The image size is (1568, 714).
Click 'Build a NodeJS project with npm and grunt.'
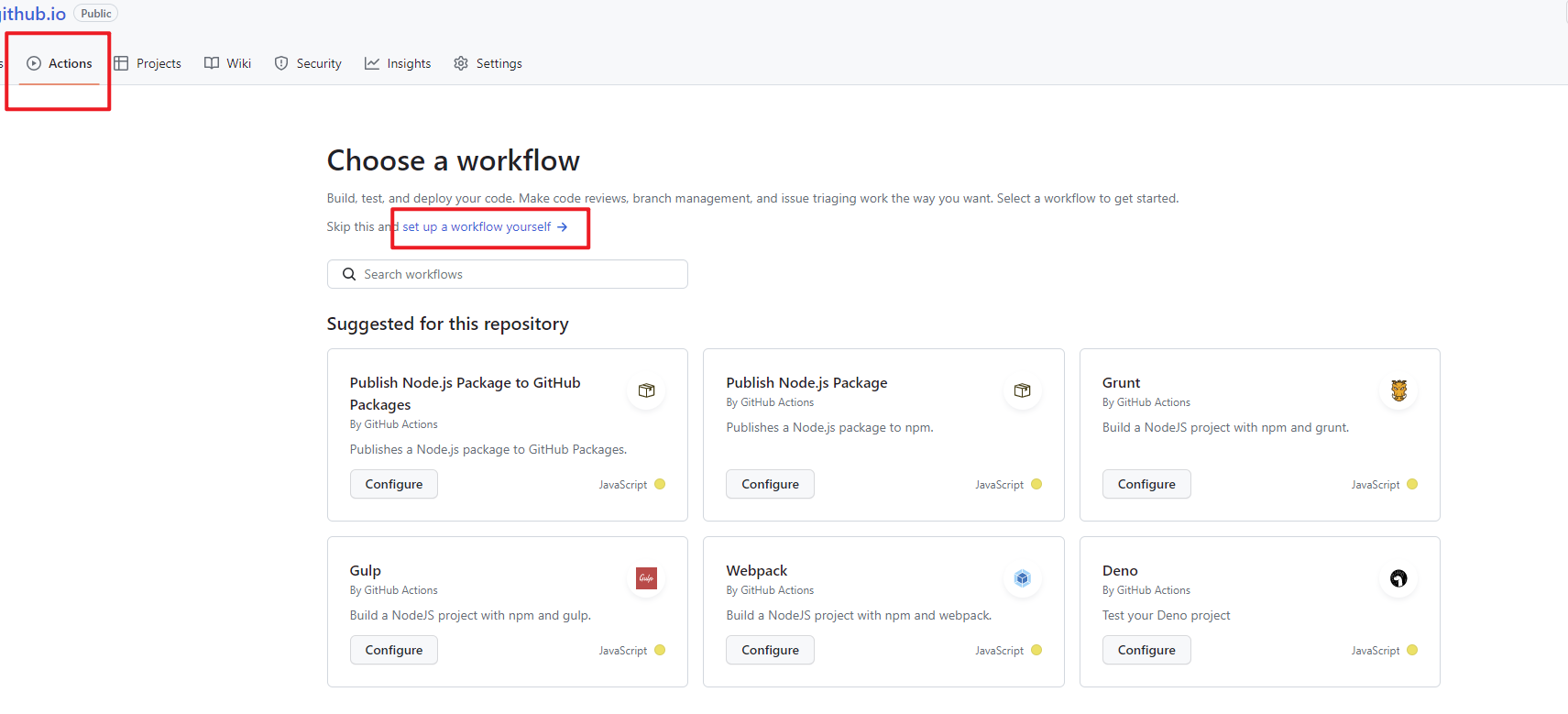click(x=1225, y=427)
